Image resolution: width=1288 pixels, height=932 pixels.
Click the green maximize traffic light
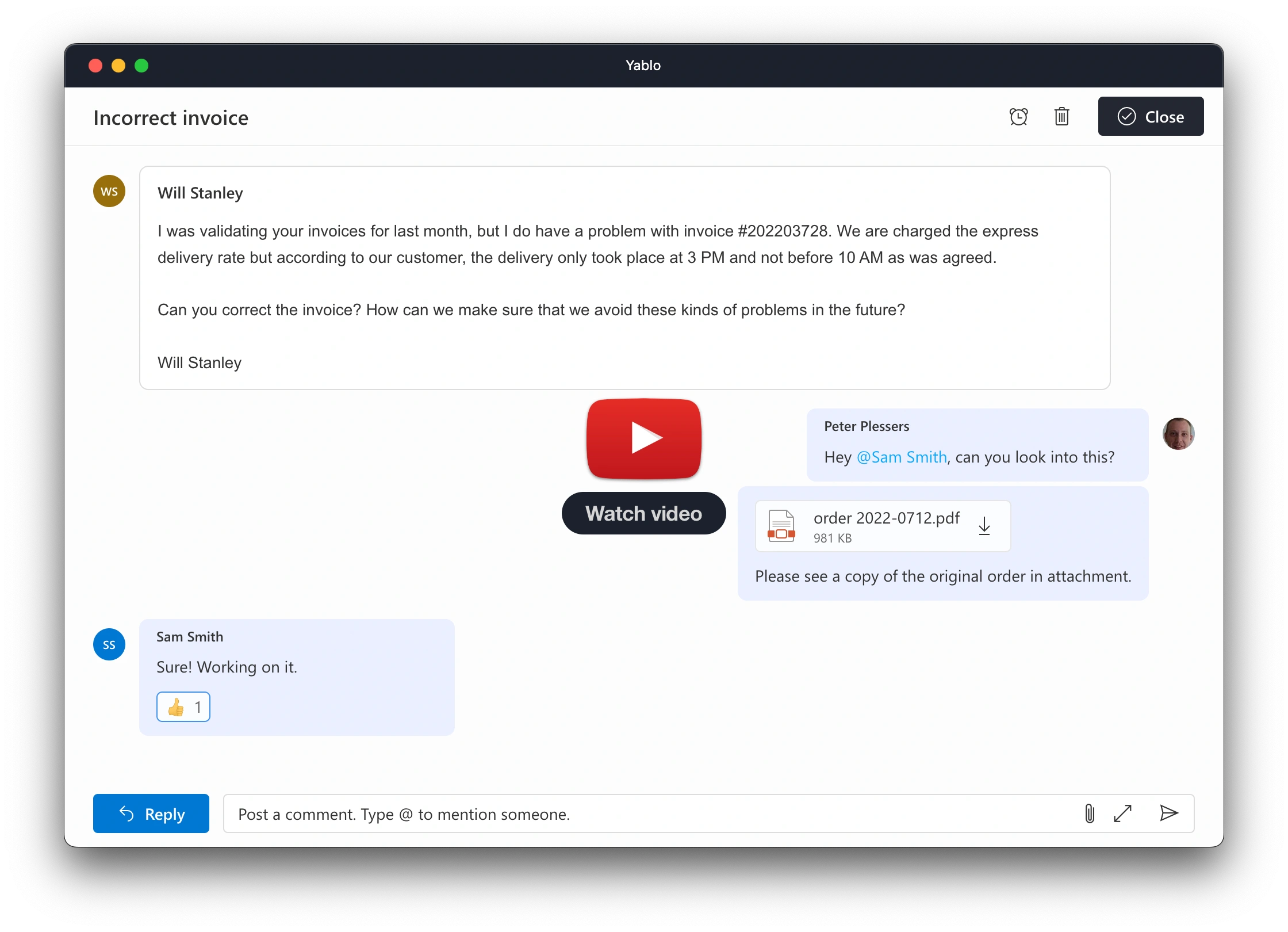click(141, 65)
